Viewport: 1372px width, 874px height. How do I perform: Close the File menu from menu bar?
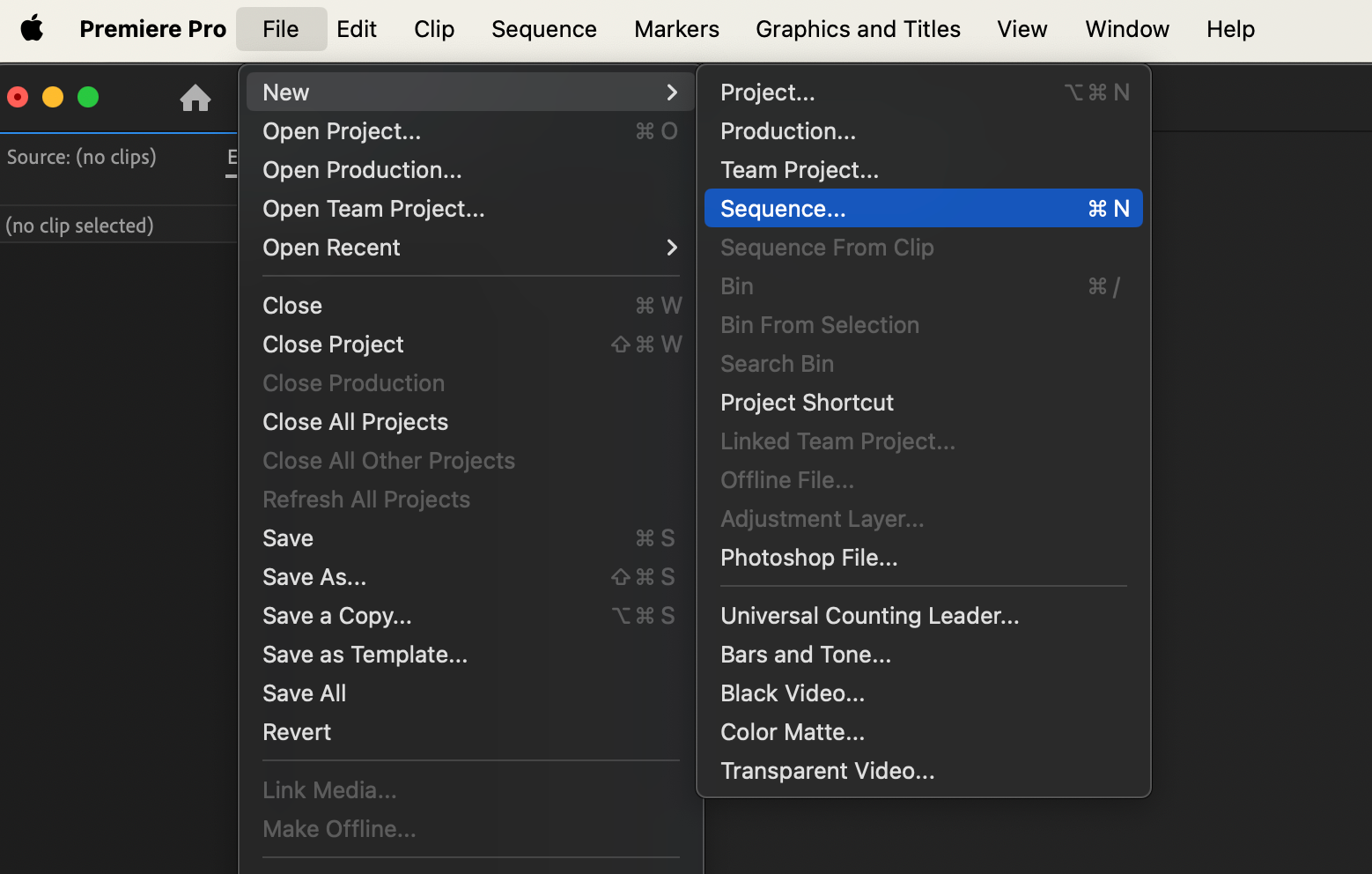point(281,29)
